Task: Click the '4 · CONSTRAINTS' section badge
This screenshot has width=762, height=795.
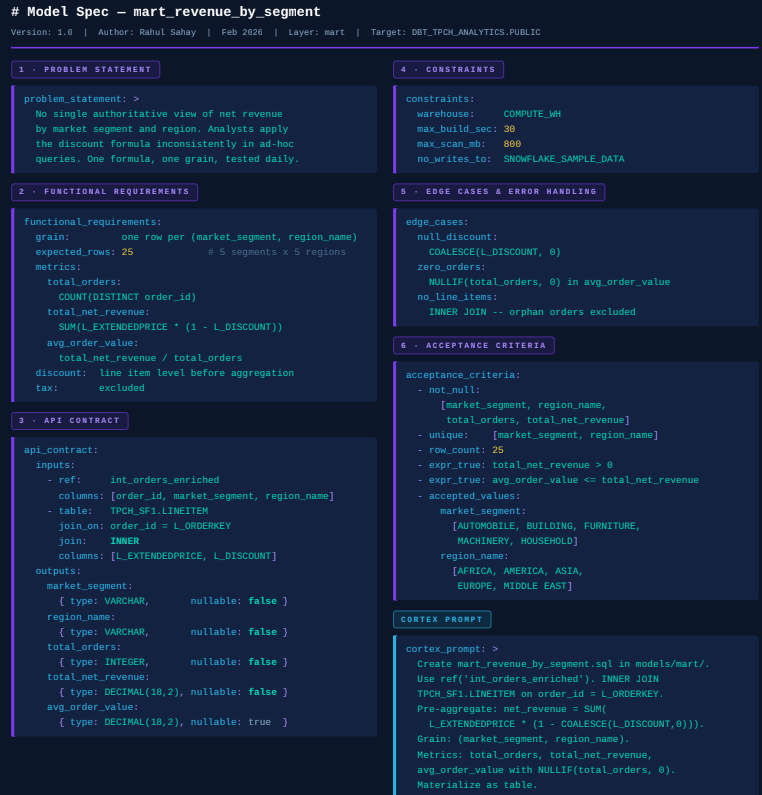Action: click(448, 69)
